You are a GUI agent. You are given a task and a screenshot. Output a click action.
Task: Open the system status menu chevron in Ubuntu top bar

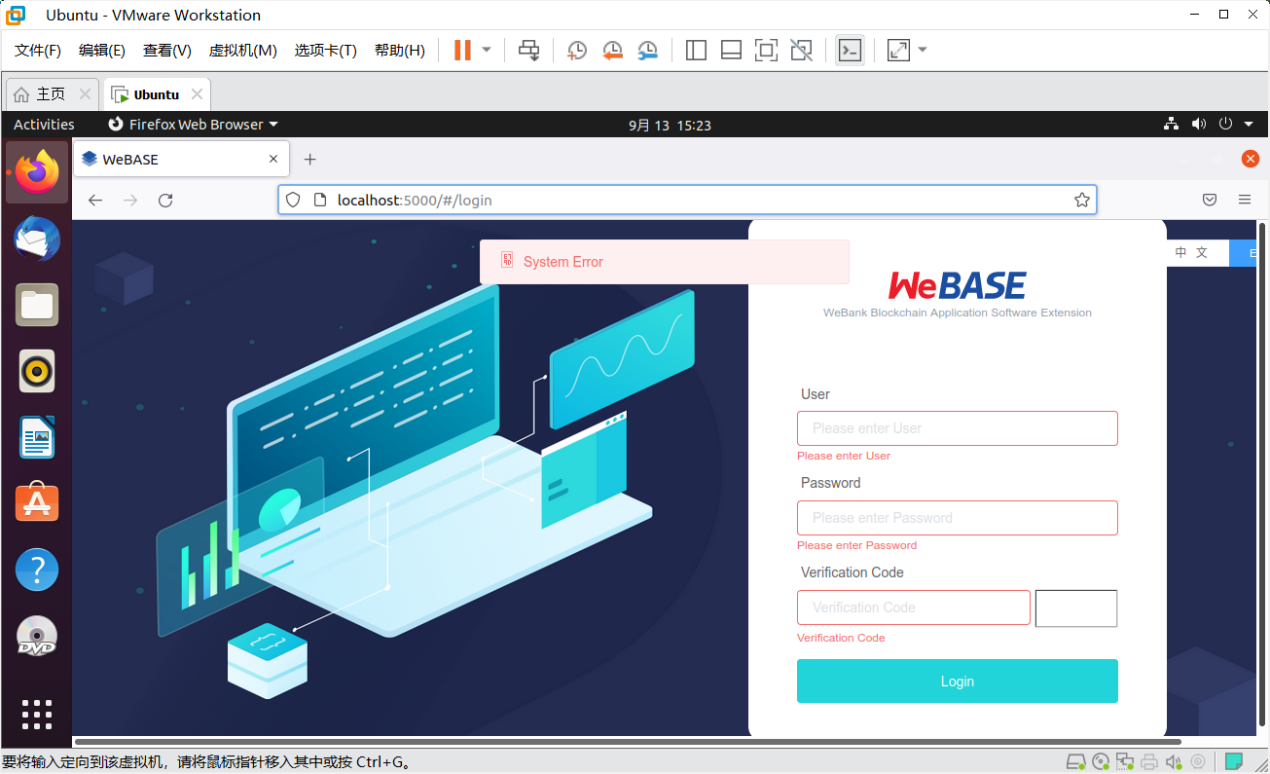(1248, 124)
